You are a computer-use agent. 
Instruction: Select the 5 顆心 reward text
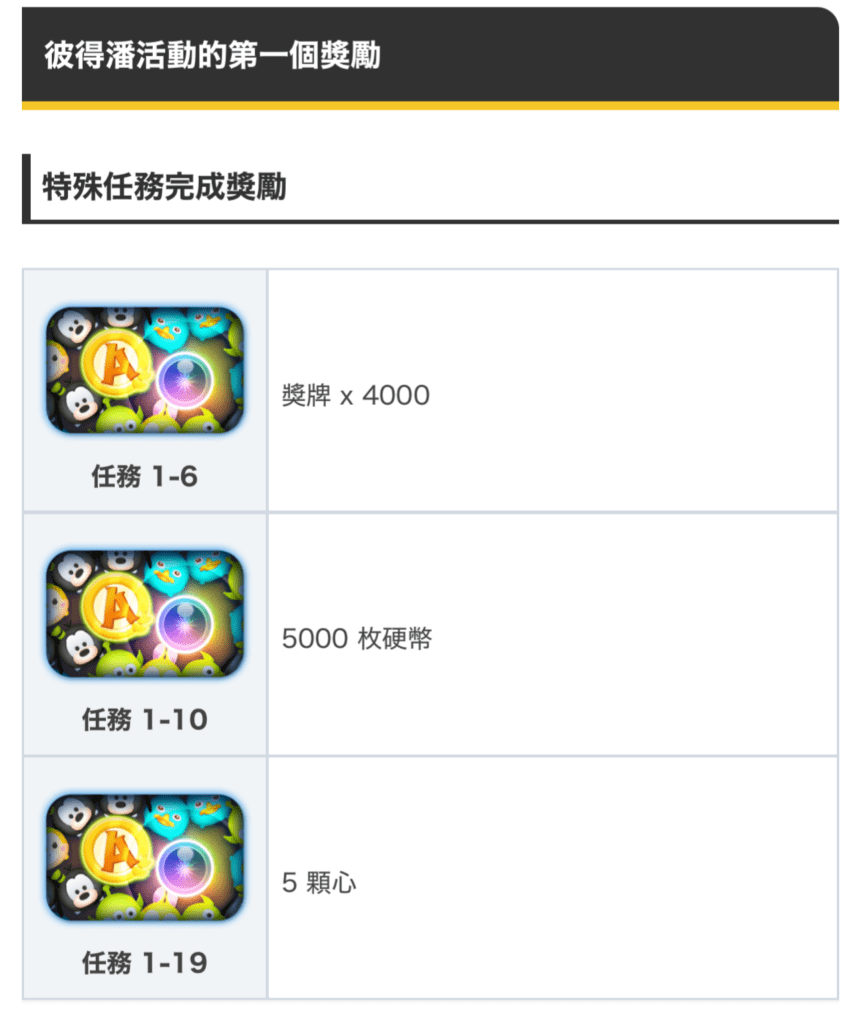319,883
